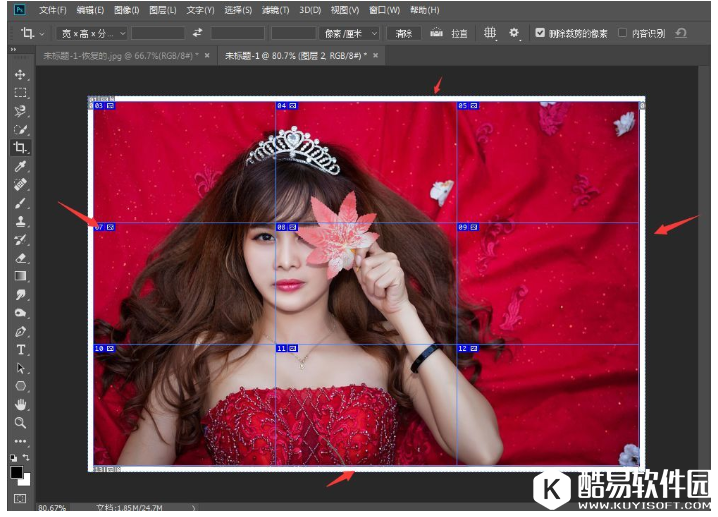
Task: Select the Eyedropper tool
Action: coord(20,166)
